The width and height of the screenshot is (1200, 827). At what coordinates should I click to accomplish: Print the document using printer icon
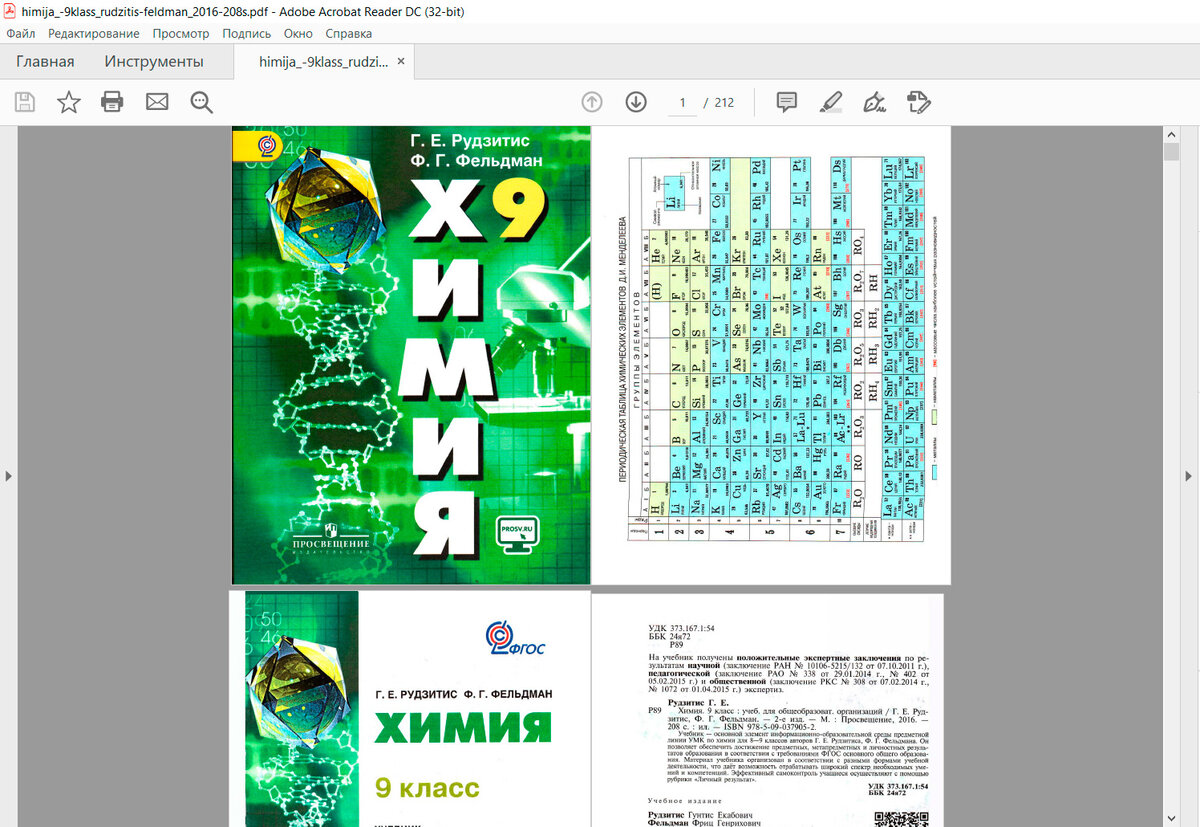(x=112, y=102)
